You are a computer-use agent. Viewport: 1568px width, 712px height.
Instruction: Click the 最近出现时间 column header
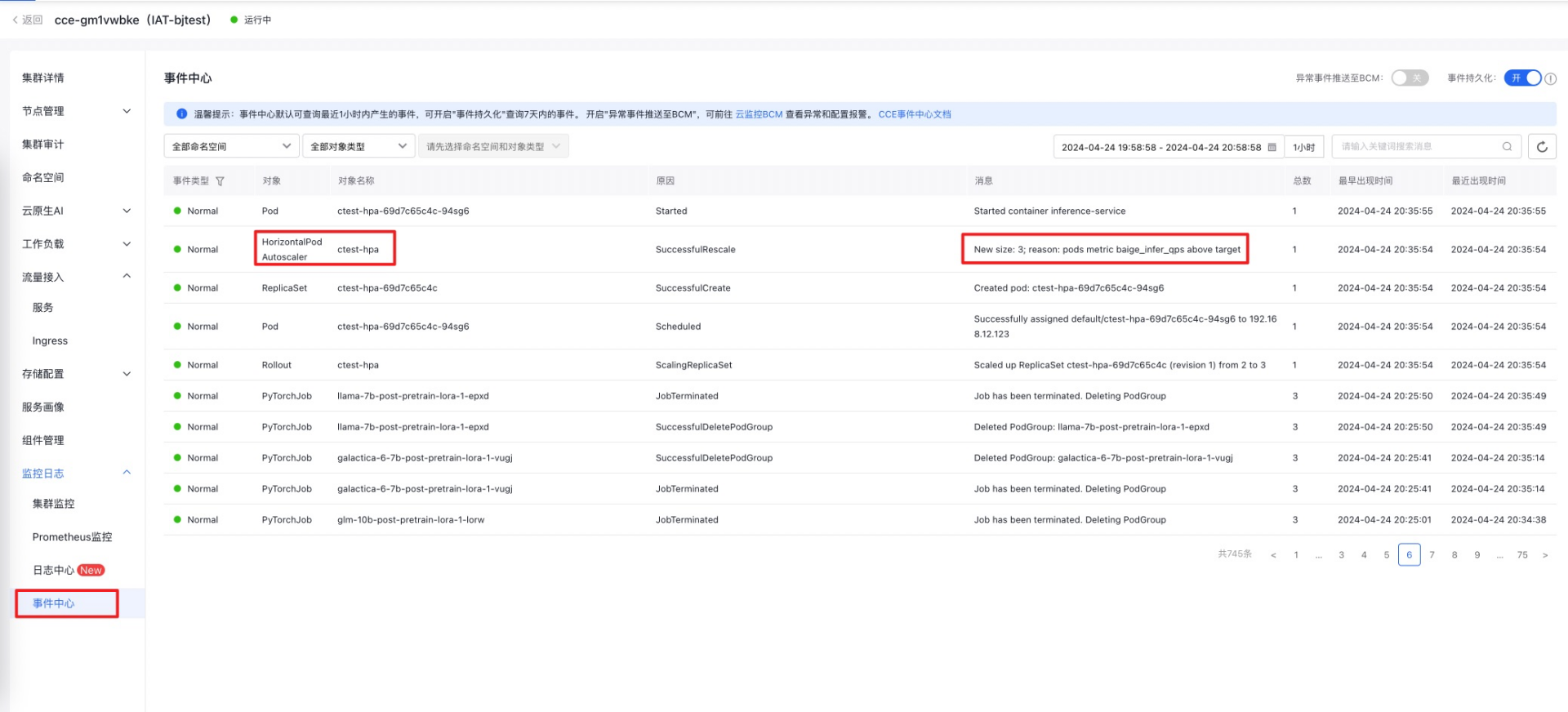[x=1478, y=181]
